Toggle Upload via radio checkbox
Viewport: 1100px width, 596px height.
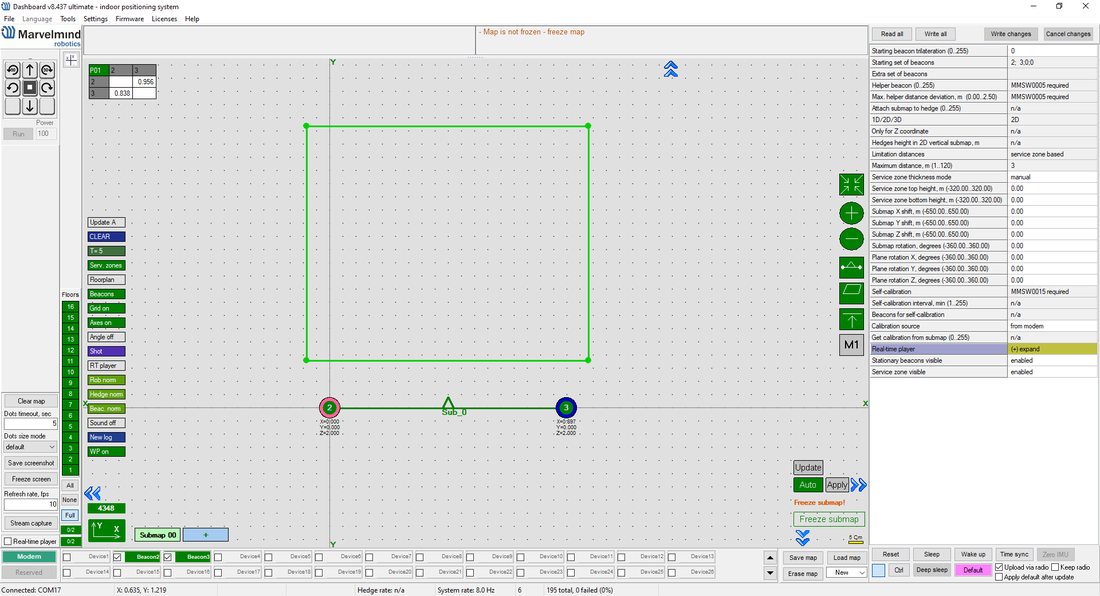click(999, 567)
